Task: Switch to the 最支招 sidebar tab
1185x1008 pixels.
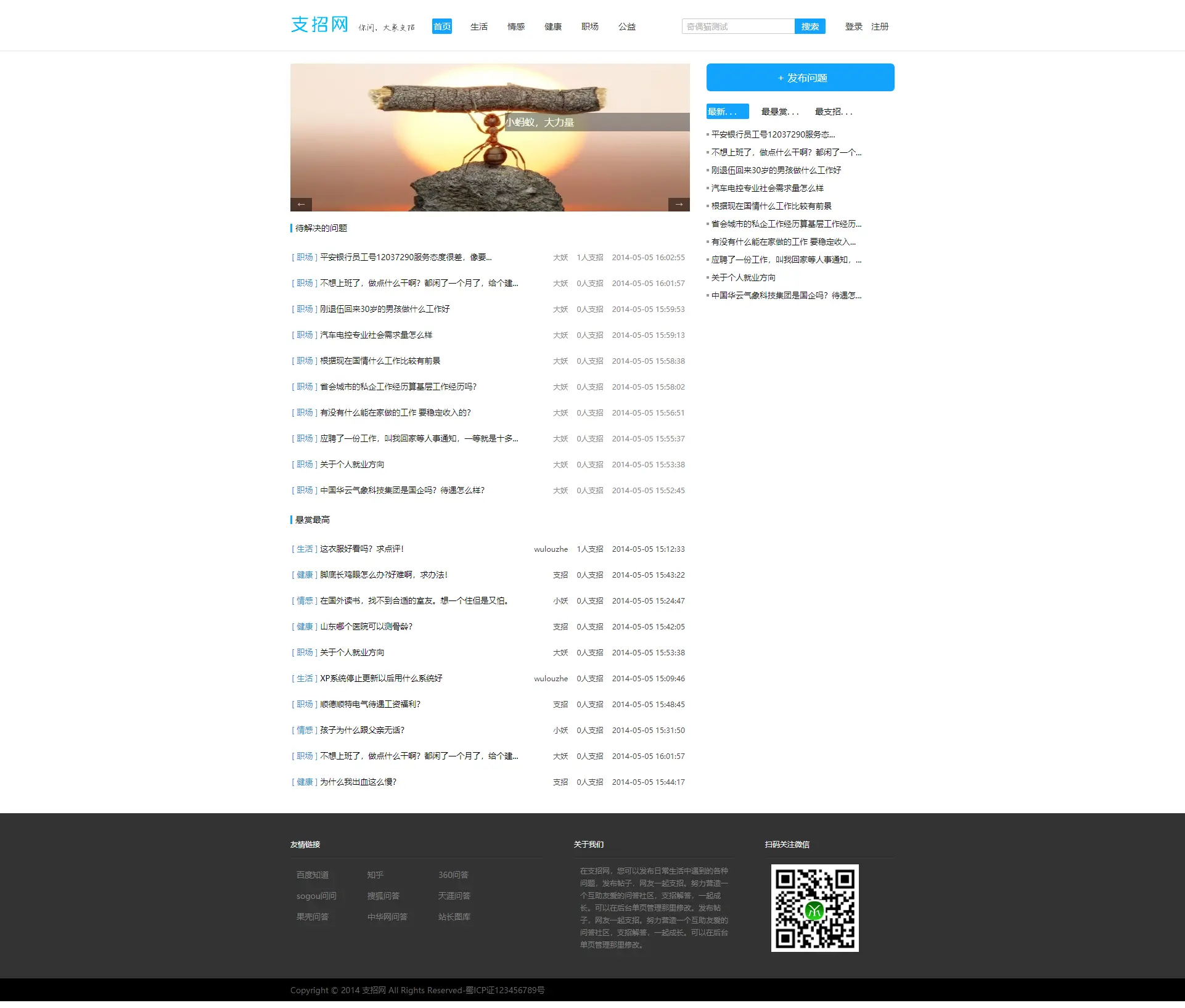Action: click(834, 112)
